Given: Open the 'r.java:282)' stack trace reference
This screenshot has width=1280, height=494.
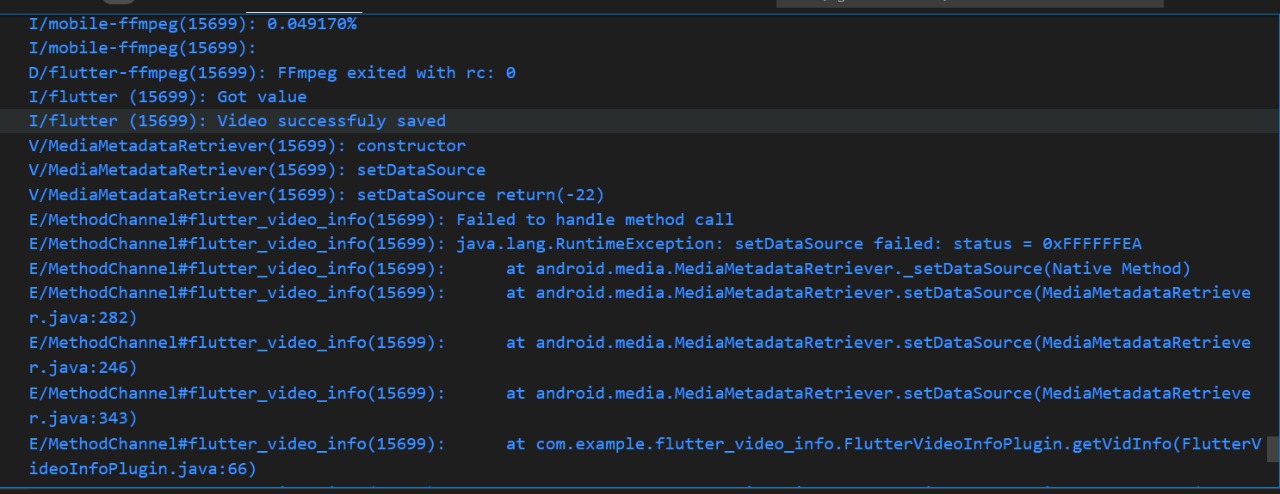Looking at the screenshot, I should point(83,318).
